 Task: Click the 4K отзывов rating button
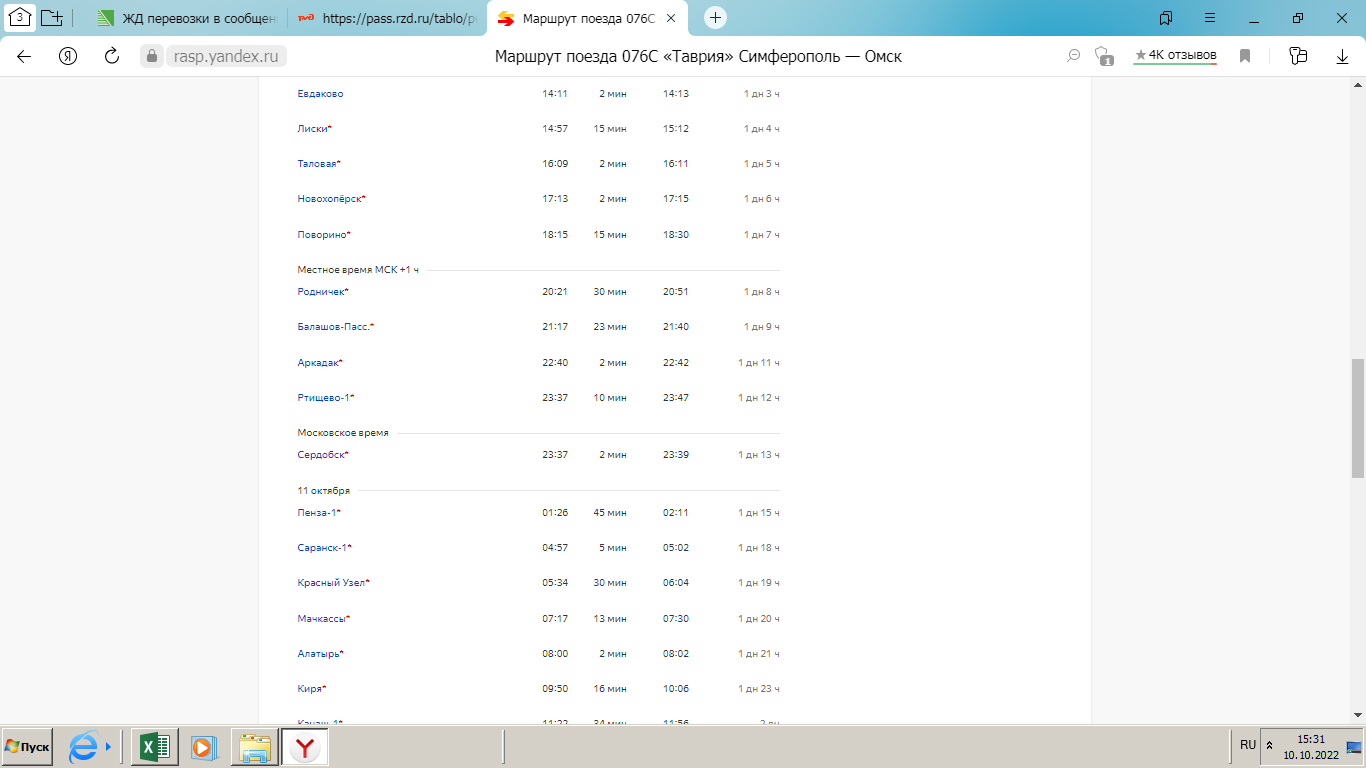coord(1175,56)
